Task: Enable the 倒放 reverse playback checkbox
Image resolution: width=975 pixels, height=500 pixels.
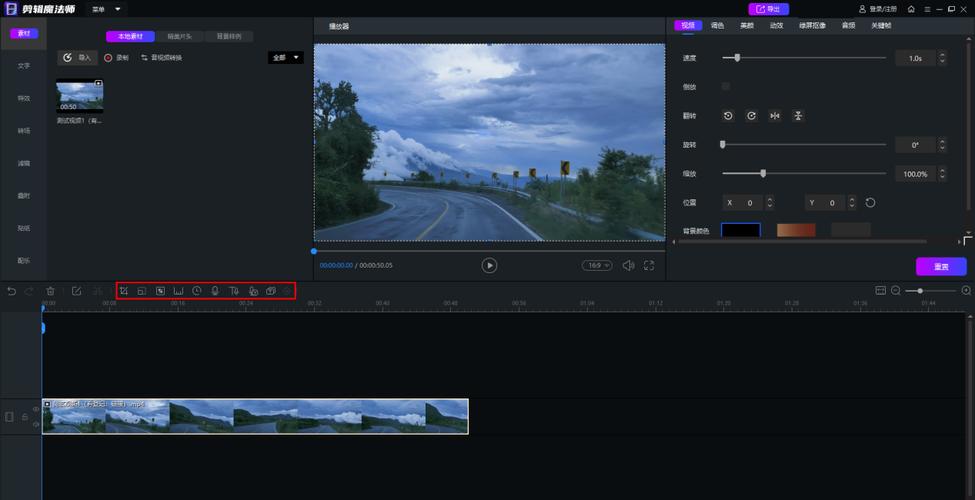Action: click(x=726, y=87)
